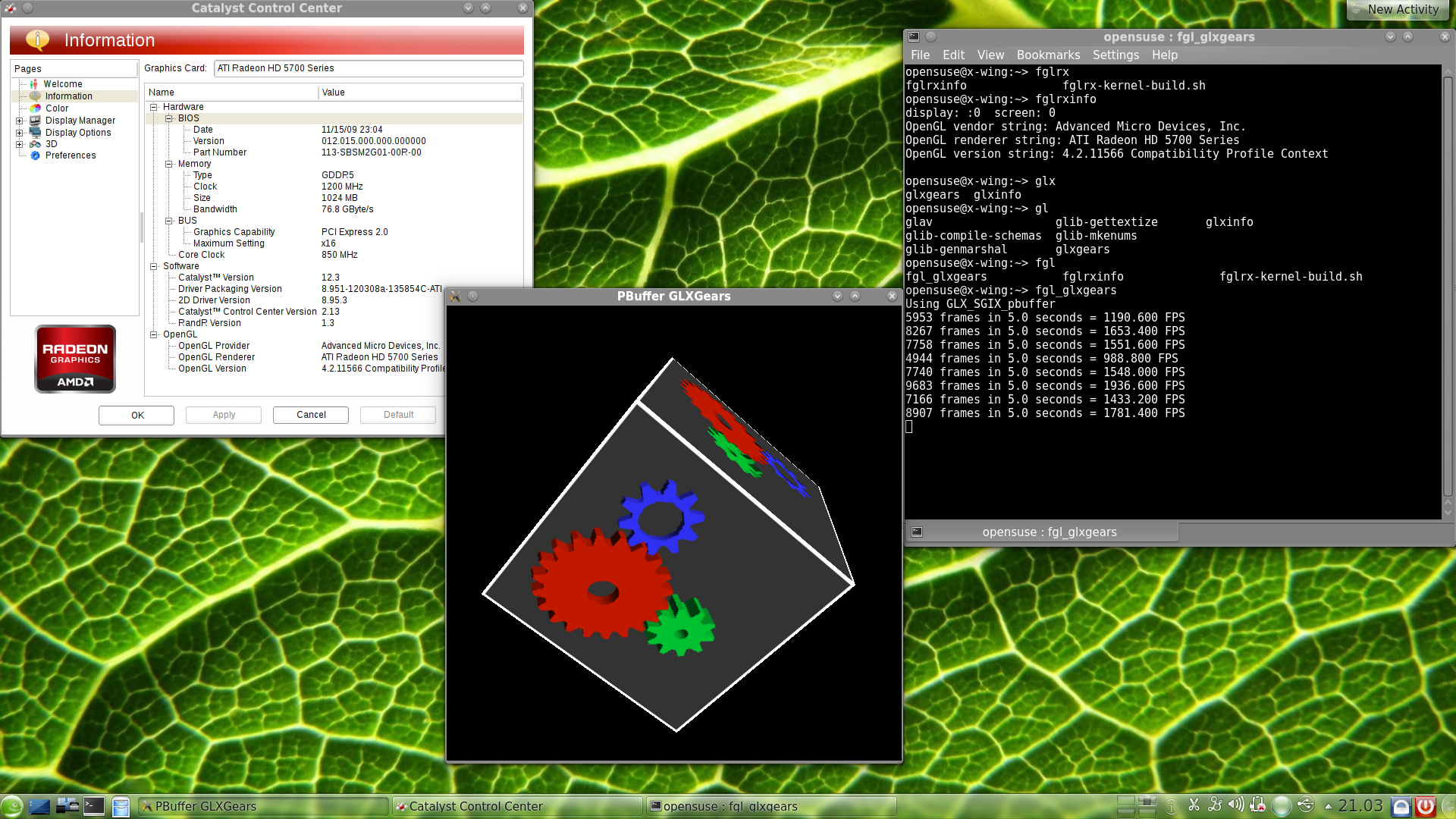The width and height of the screenshot is (1456, 819).
Task: Click the Name column header
Action: point(231,93)
